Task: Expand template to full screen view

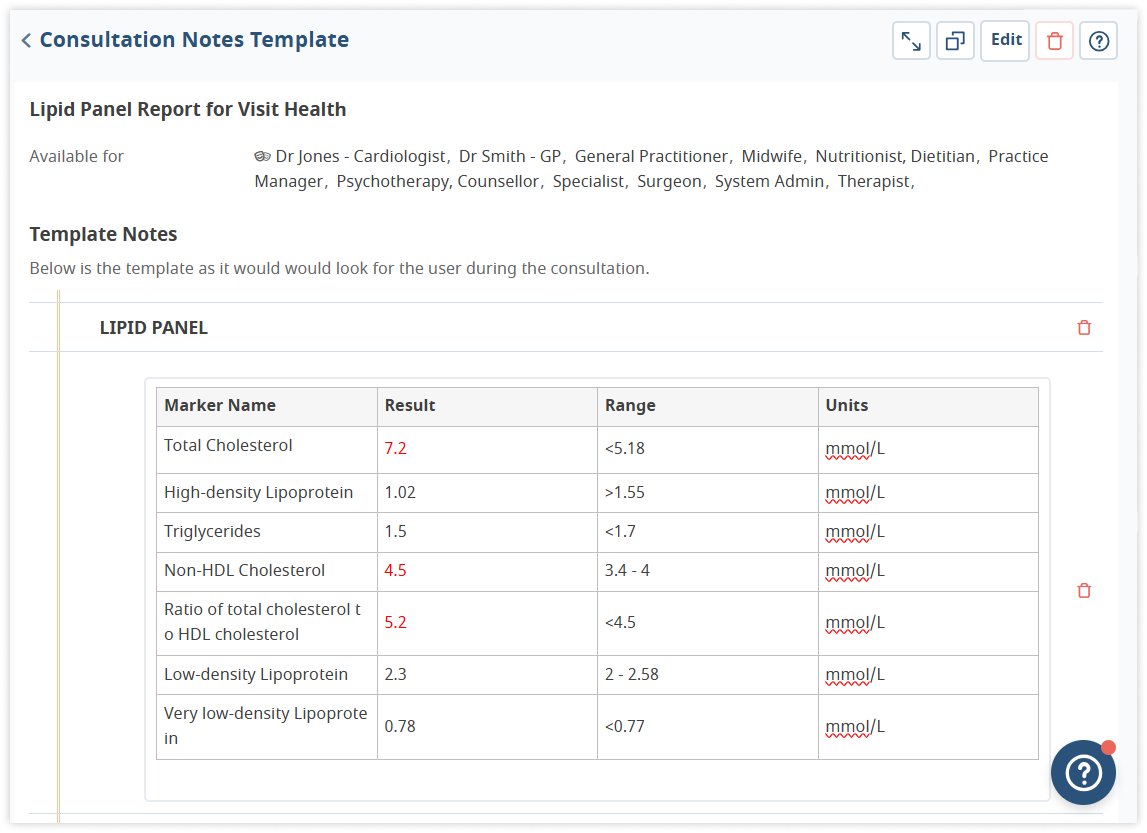Action: pos(911,41)
